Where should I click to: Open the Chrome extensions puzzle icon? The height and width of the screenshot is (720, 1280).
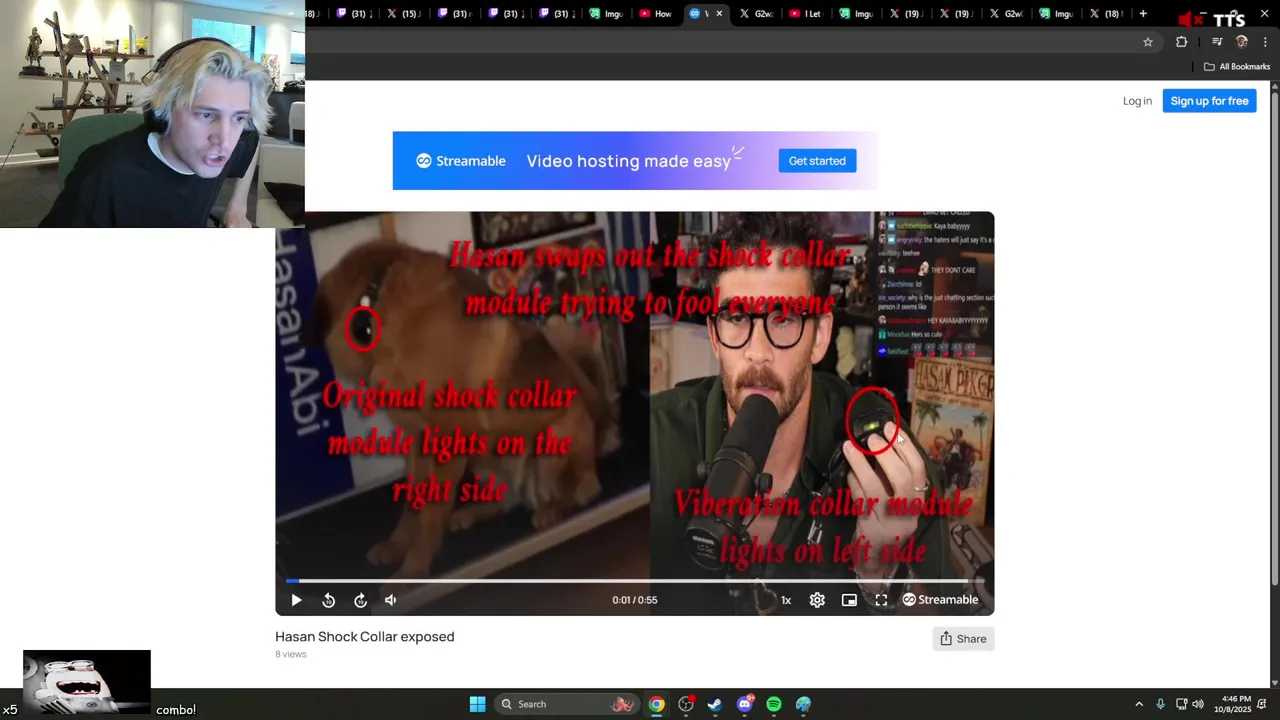[1181, 42]
